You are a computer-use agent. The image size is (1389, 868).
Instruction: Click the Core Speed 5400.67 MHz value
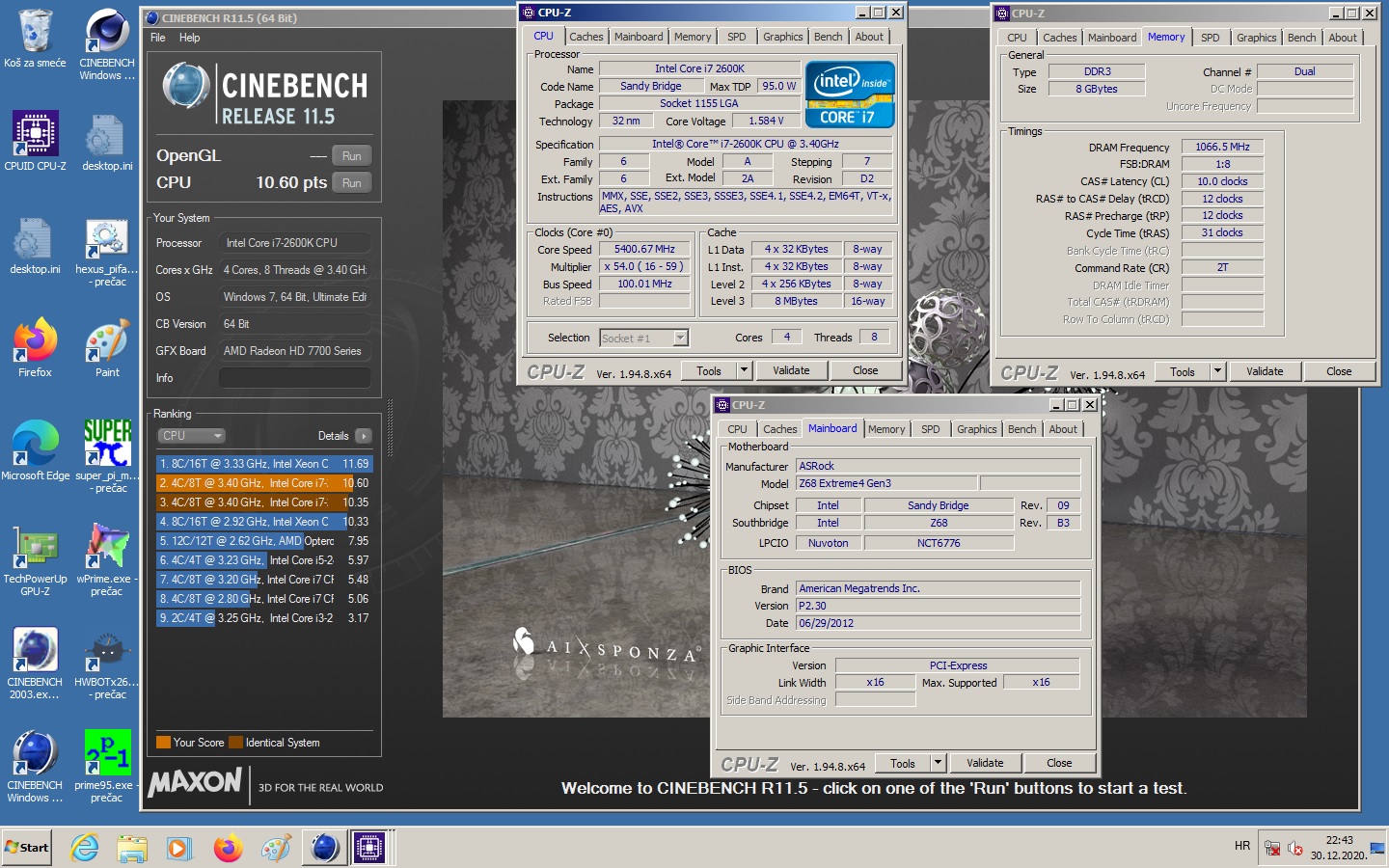644,249
